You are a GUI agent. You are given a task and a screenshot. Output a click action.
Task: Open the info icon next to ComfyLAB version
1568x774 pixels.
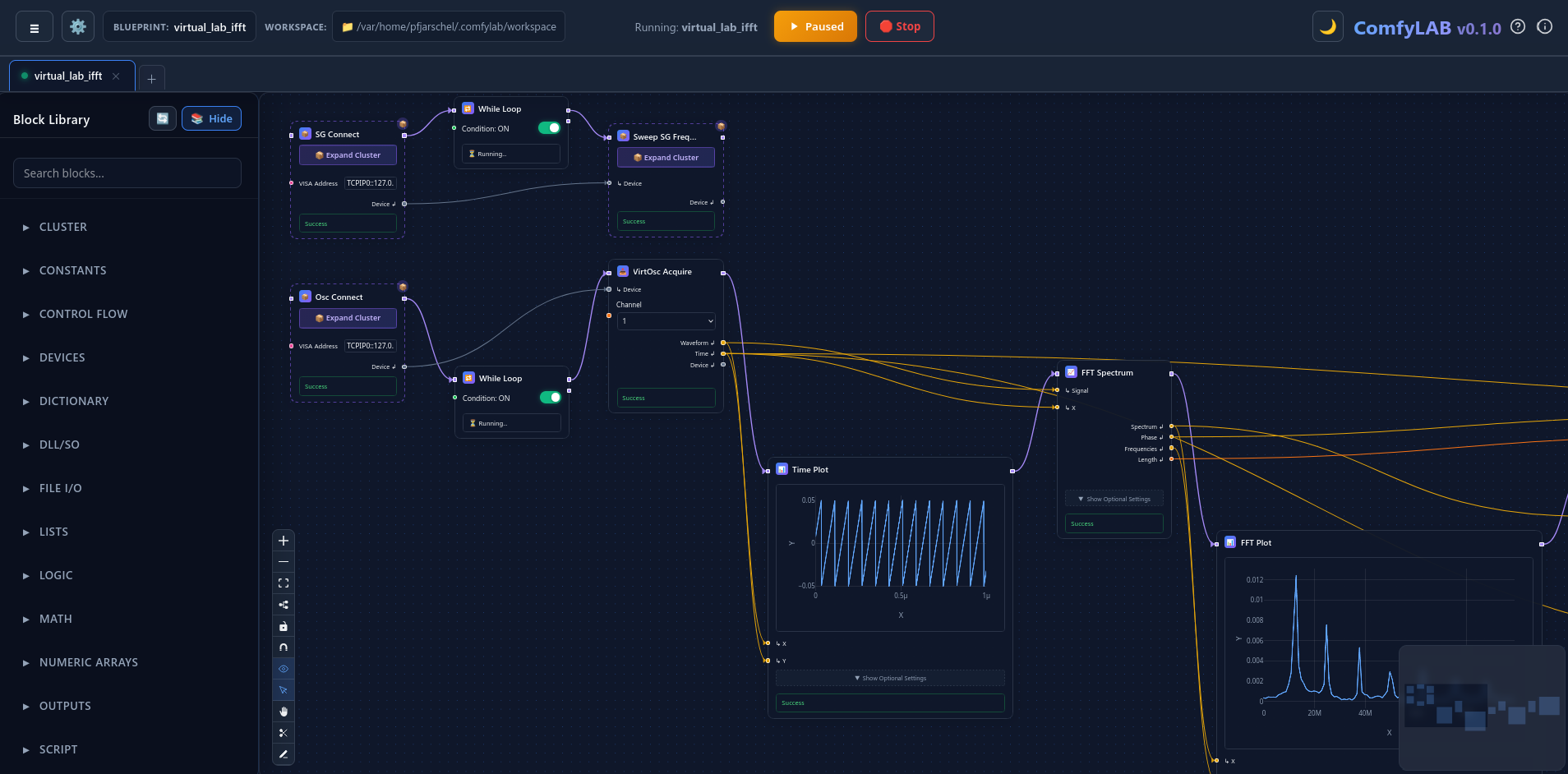(x=1545, y=26)
